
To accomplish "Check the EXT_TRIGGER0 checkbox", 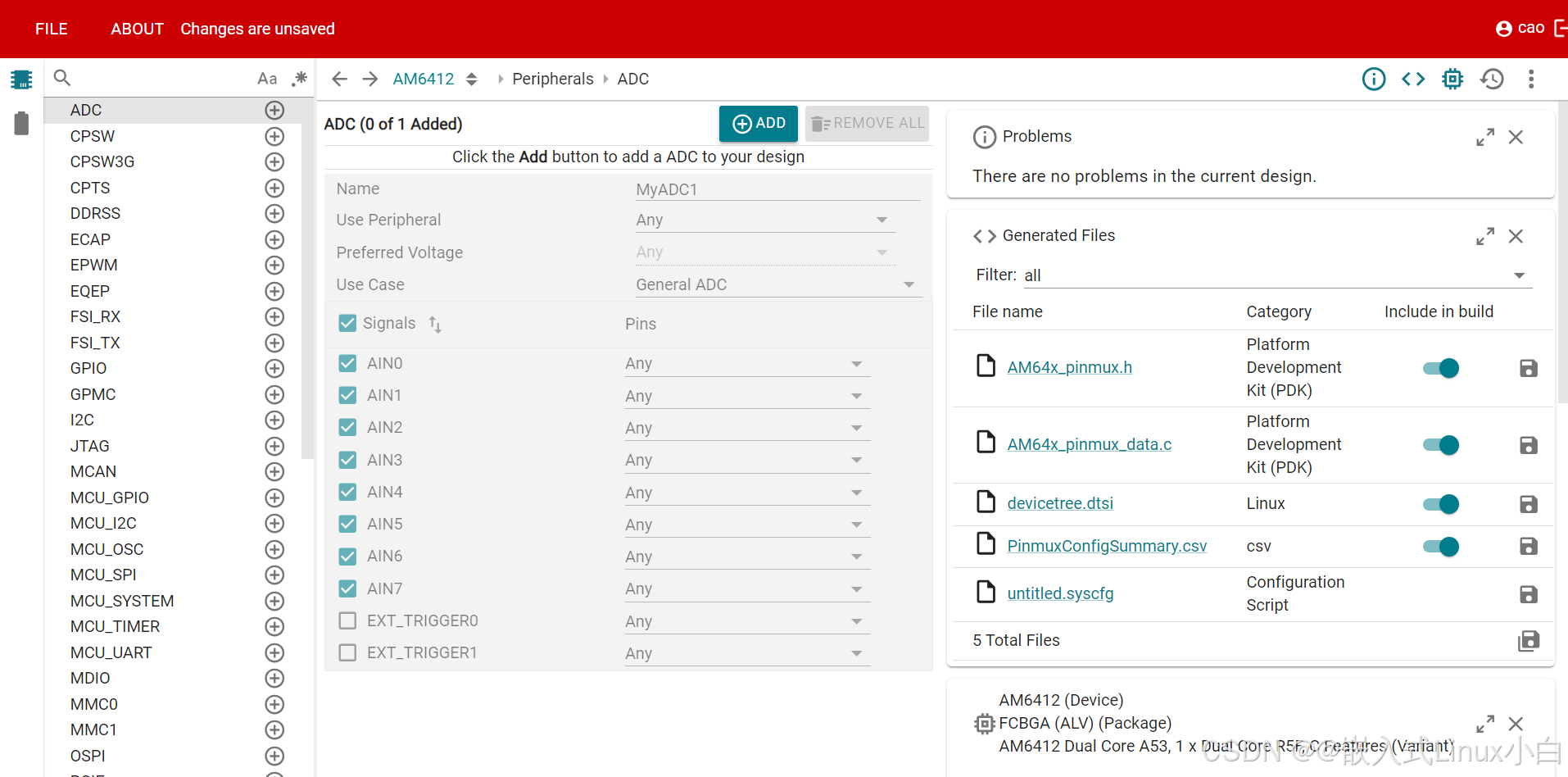I will [347, 620].
